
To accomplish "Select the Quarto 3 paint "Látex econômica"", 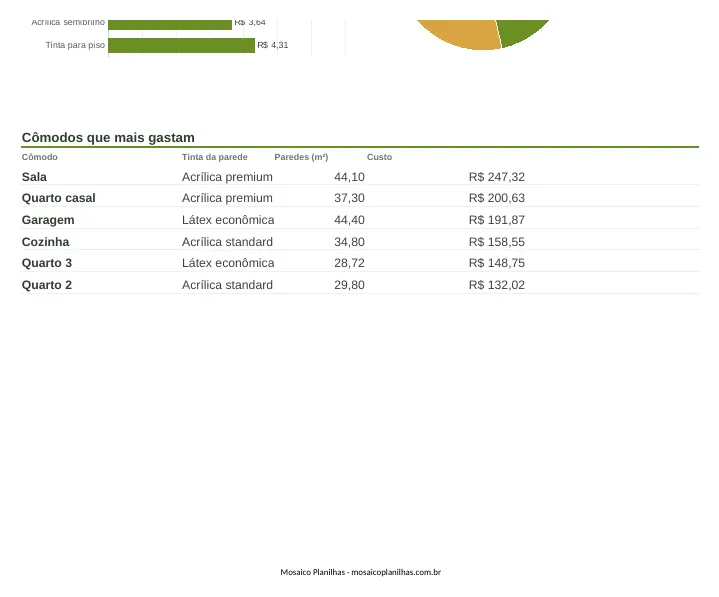I will [228, 263].
